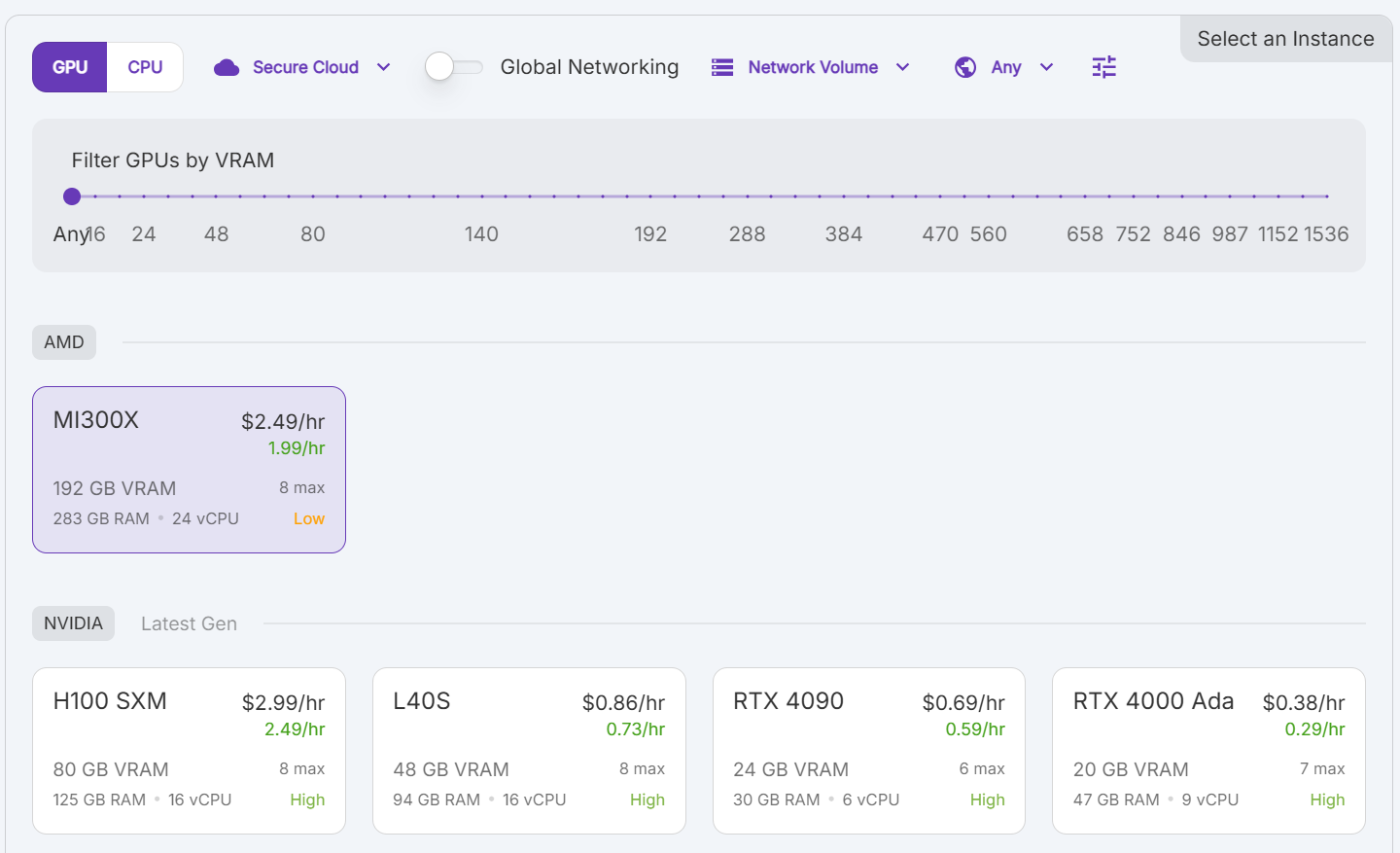The height and width of the screenshot is (853, 1400).
Task: Click the globe region icon
Action: point(965,67)
